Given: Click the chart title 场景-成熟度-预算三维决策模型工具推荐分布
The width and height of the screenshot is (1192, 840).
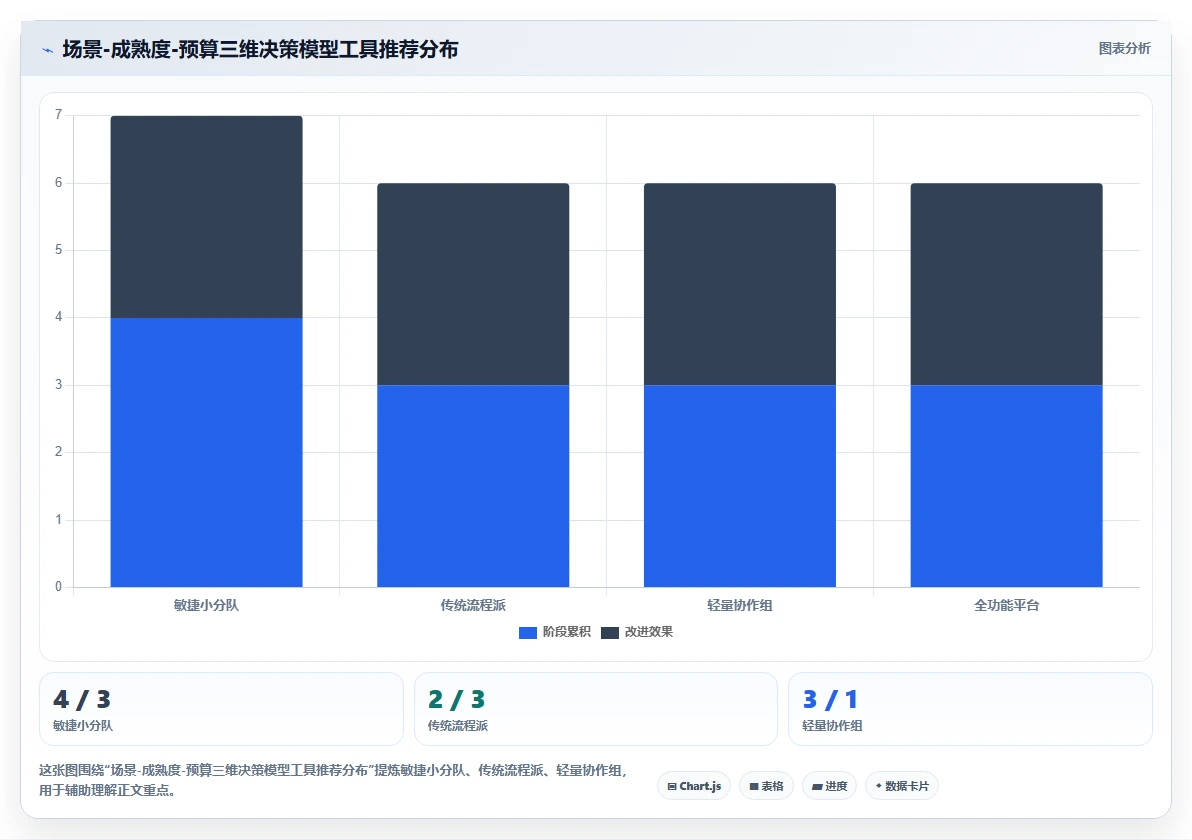Looking at the screenshot, I should [260, 49].
